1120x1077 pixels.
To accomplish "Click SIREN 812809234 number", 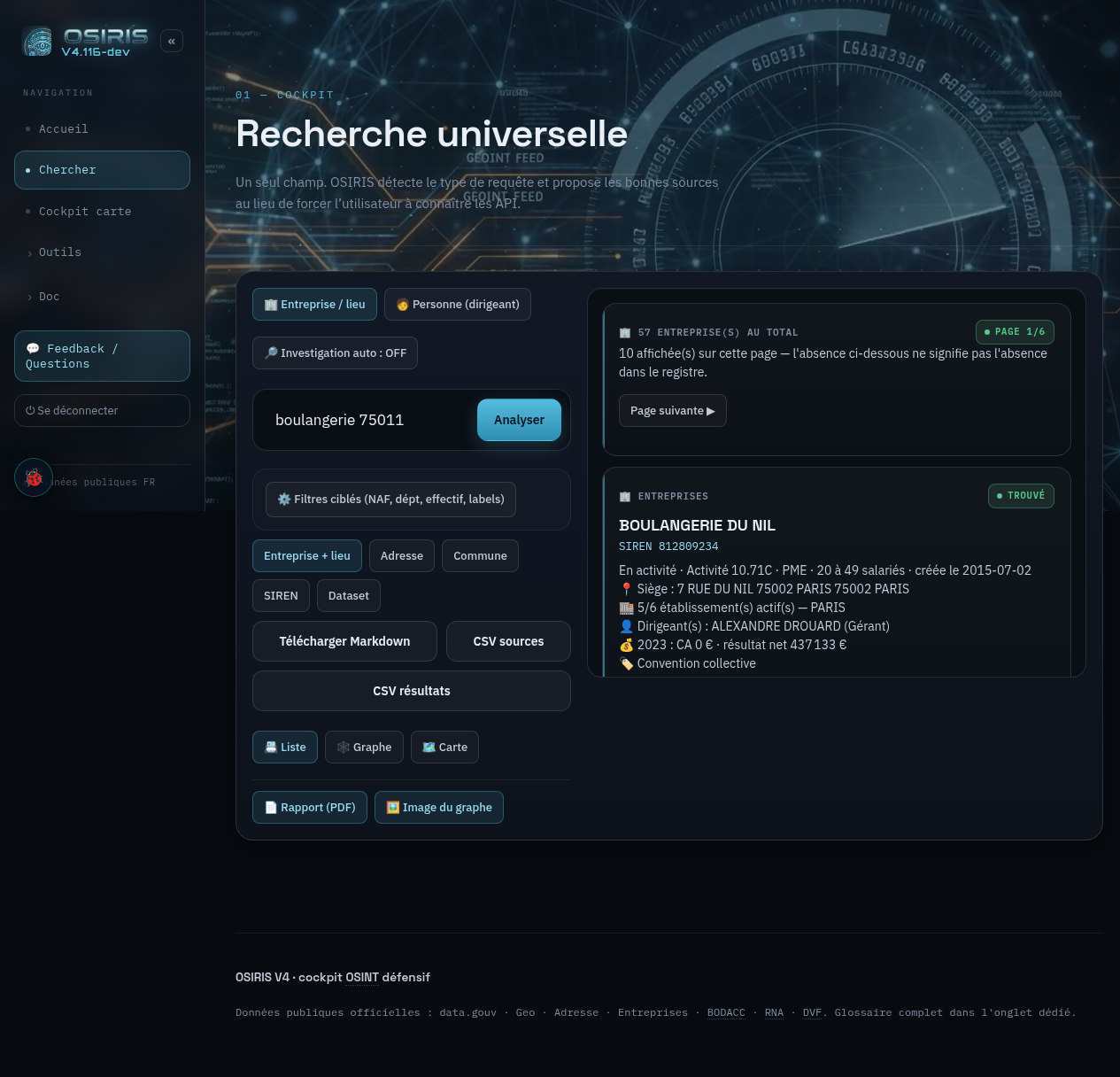I will (x=668, y=546).
